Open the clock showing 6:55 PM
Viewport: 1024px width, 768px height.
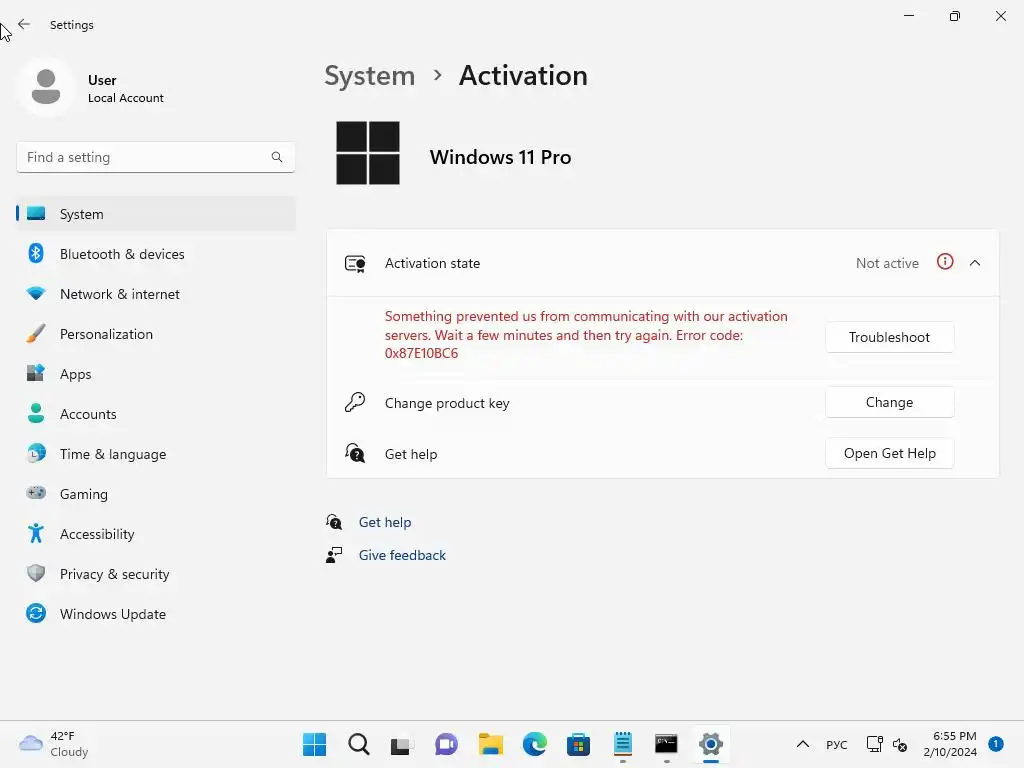click(x=950, y=744)
